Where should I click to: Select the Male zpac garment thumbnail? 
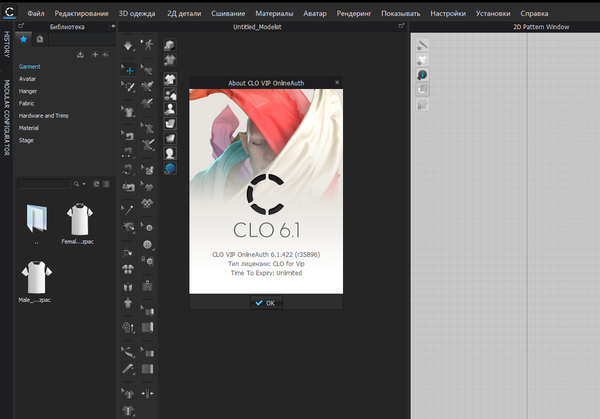click(x=37, y=278)
